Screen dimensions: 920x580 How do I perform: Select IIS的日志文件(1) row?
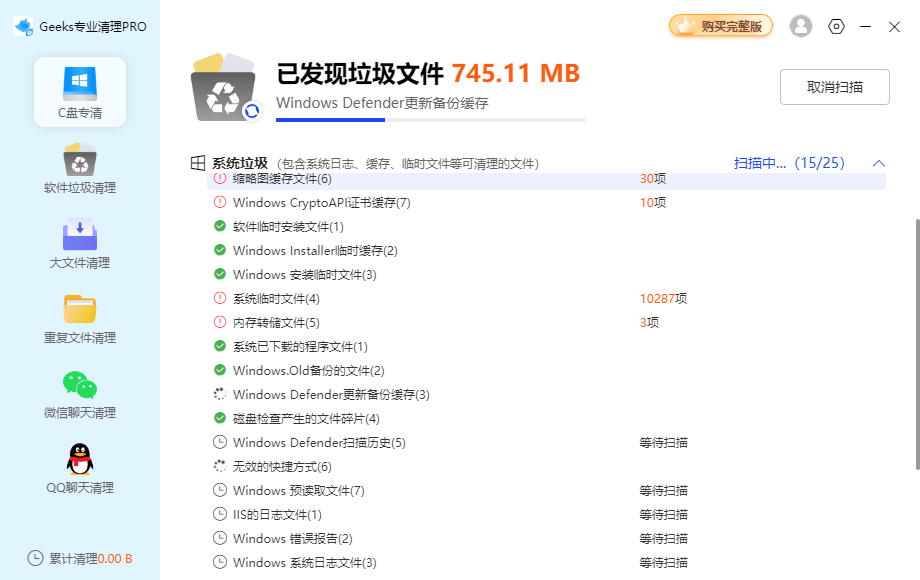point(546,515)
